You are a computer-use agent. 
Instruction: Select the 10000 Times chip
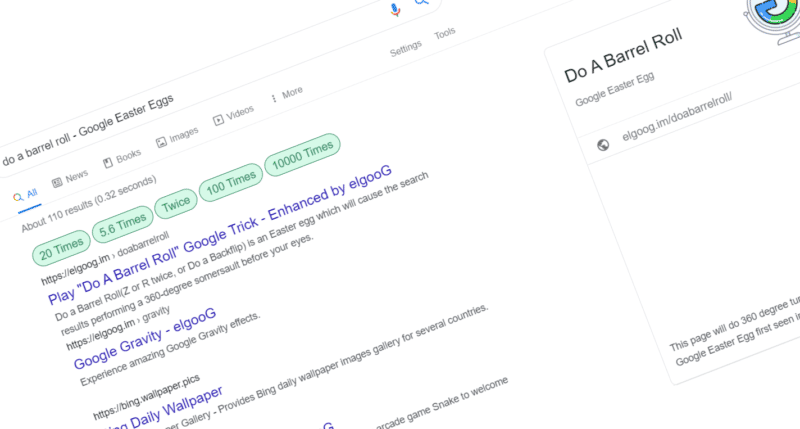click(x=302, y=155)
